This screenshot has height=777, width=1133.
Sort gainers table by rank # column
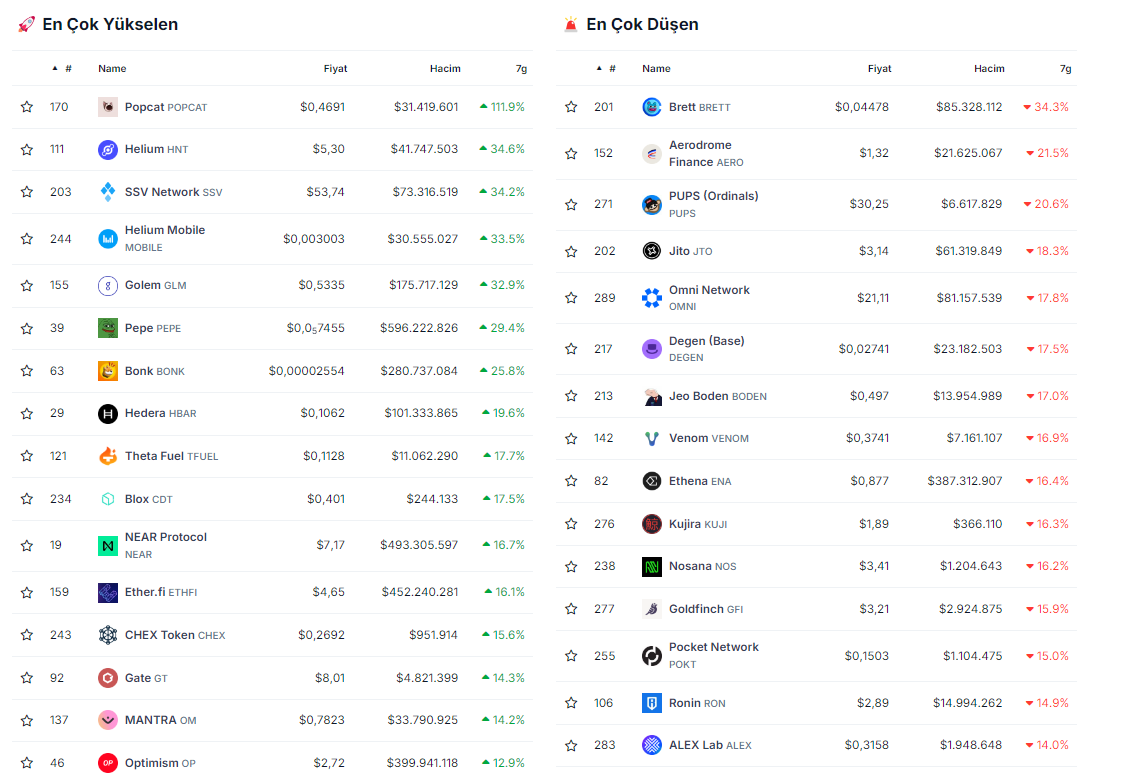click(x=67, y=69)
